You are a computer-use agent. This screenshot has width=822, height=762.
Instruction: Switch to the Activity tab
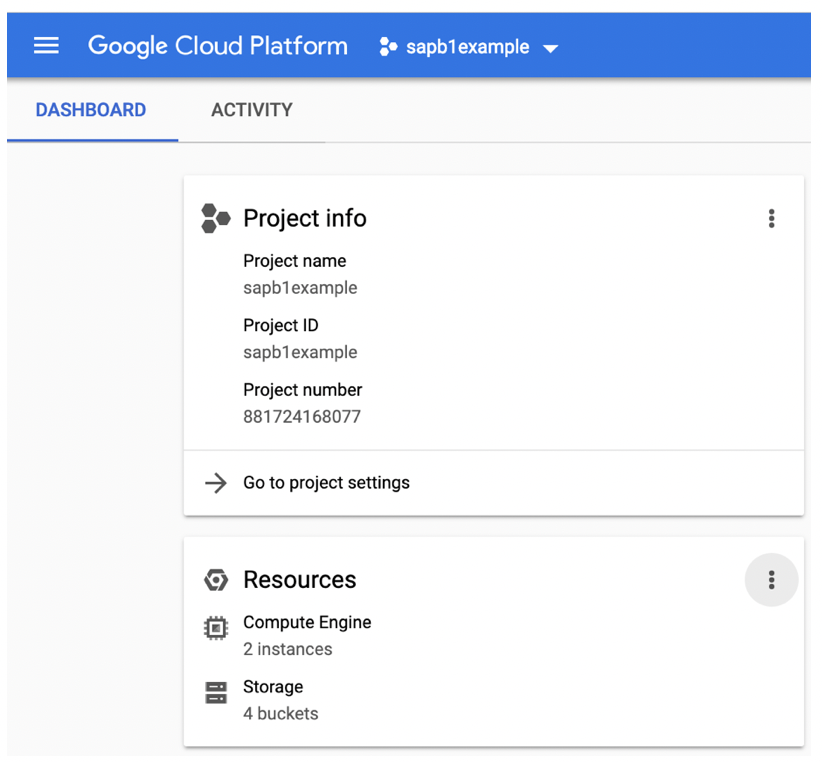(251, 110)
